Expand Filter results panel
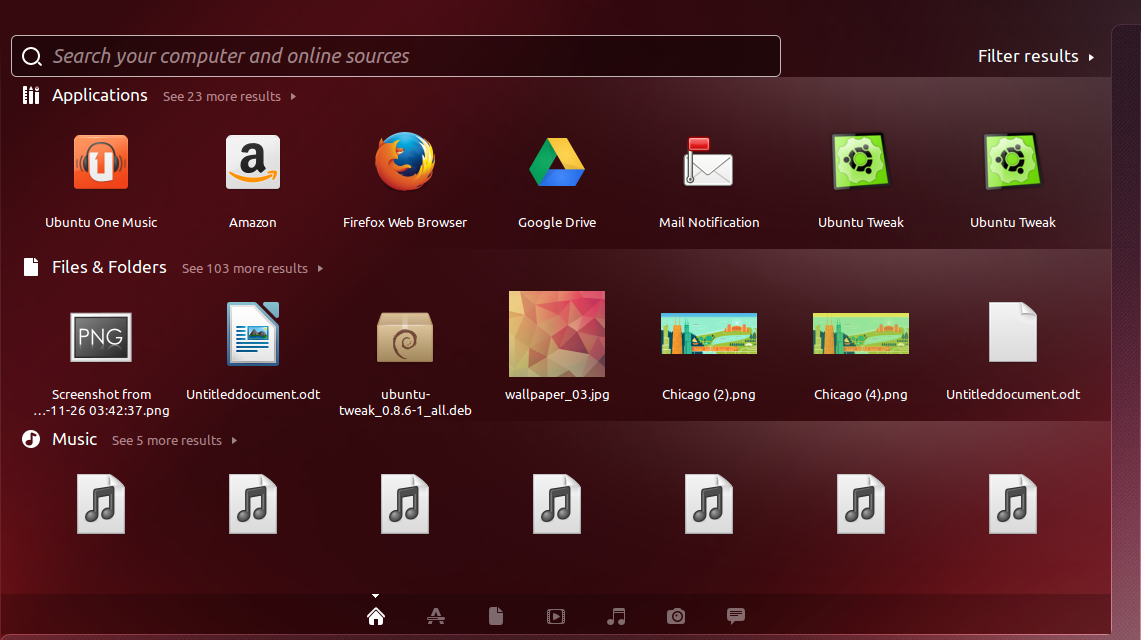1141x640 pixels. [x=1036, y=56]
